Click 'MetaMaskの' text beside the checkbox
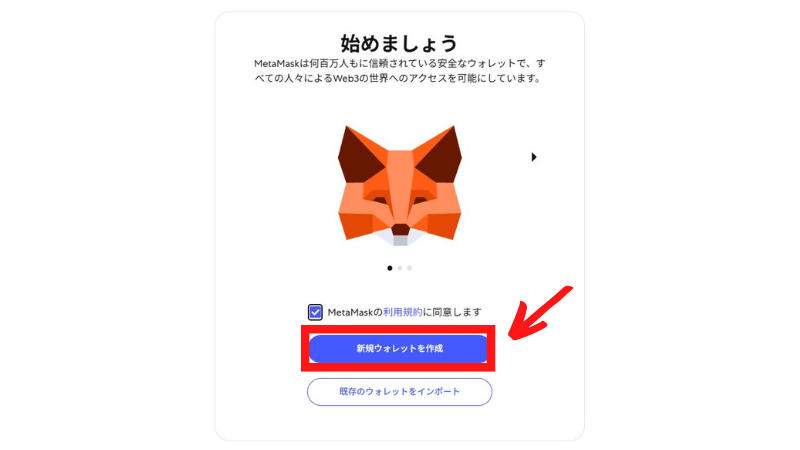Image resolution: width=800 pixels, height=450 pixels. pos(355,312)
